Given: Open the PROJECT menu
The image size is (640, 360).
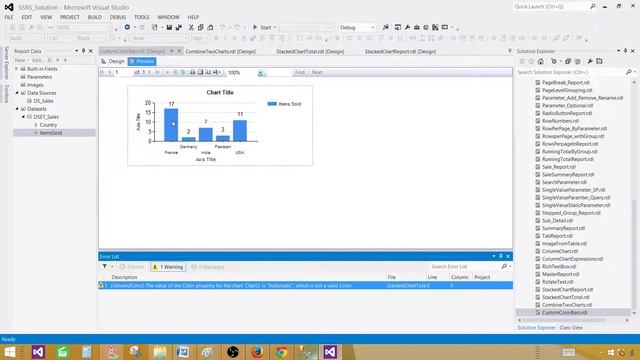Looking at the screenshot, I should click(70, 17).
